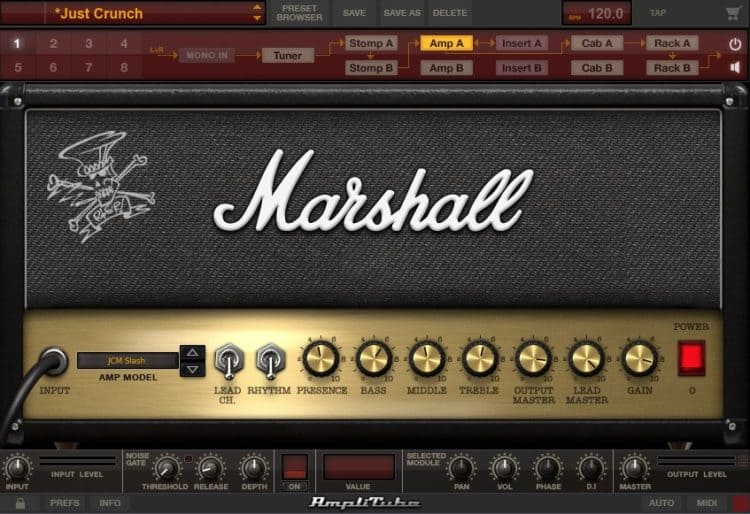Viewport: 750px width, 514px height.
Task: Select the Stomp B module
Action: (371, 68)
